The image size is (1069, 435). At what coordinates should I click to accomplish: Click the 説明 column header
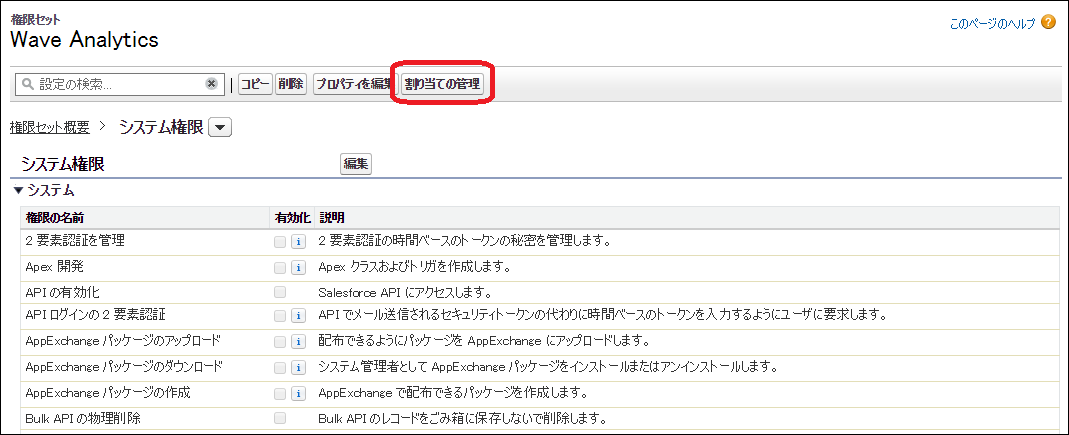click(331, 218)
